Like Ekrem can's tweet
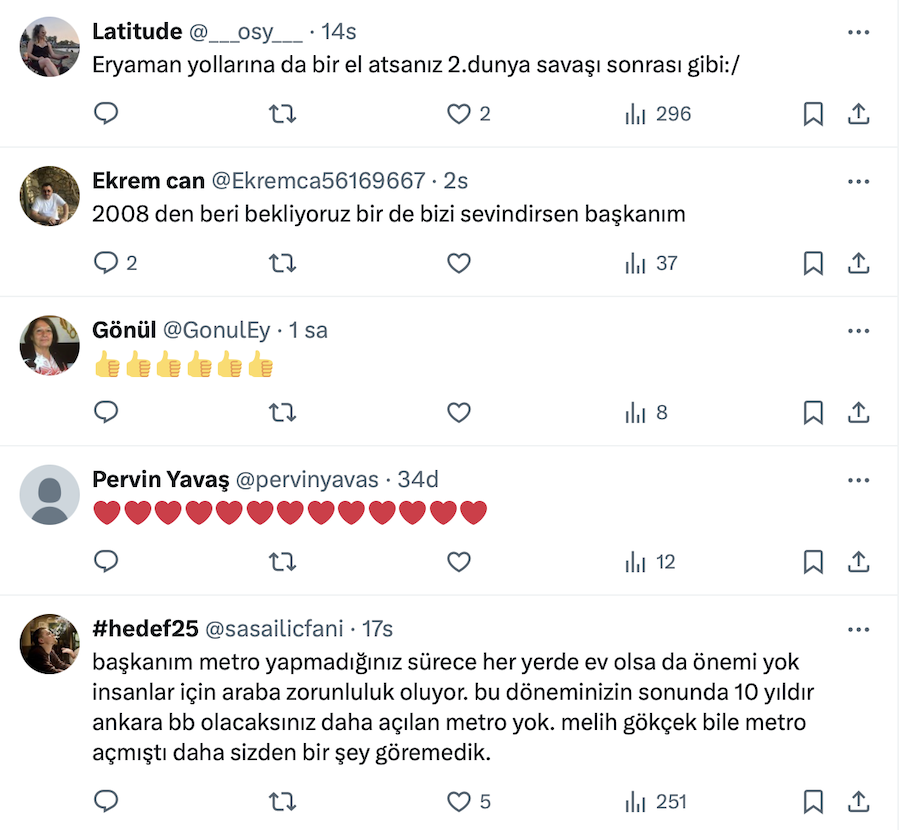Screen dimensions: 900x830 coord(459,263)
